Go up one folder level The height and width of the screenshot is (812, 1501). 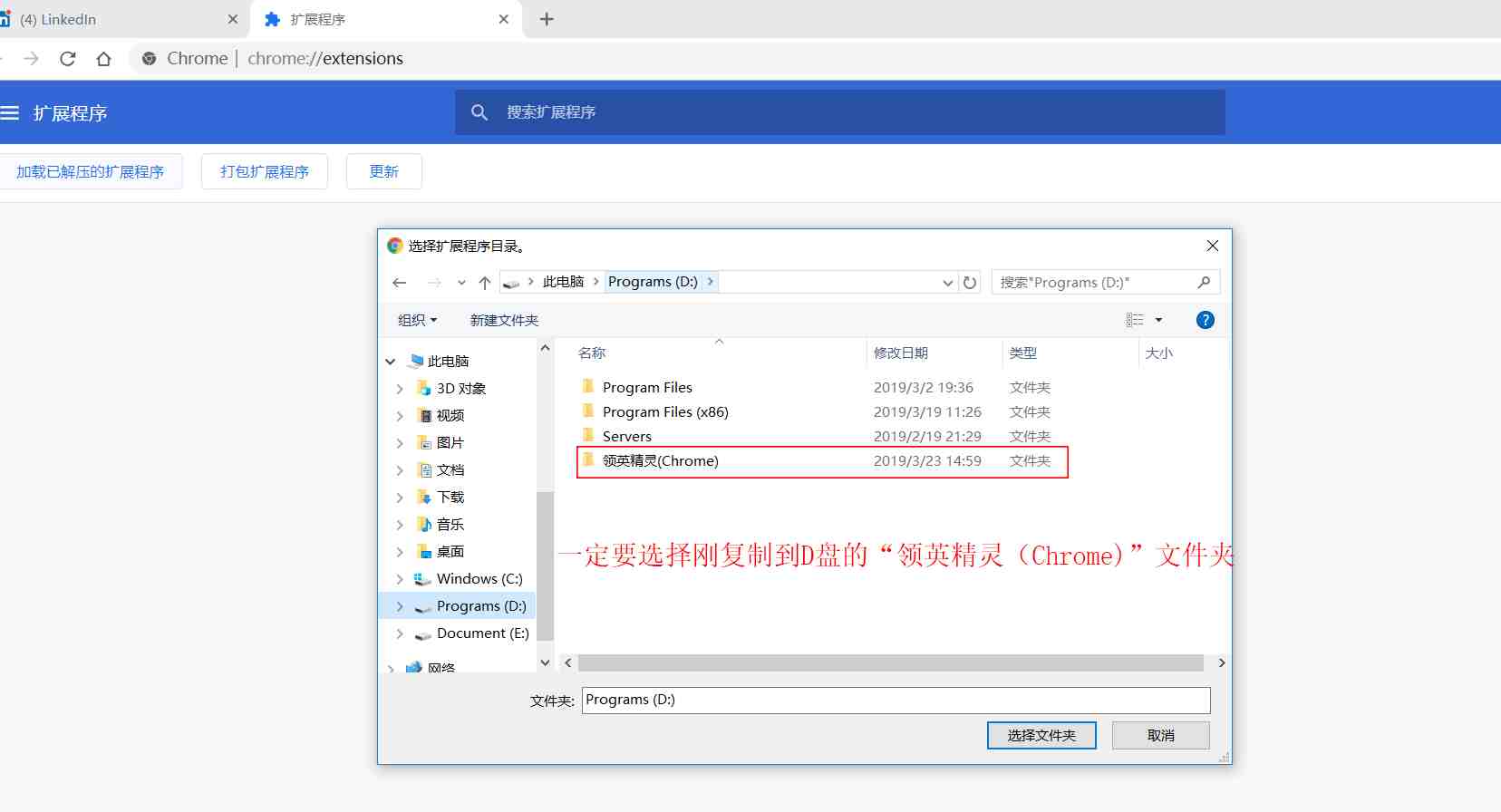(x=485, y=283)
